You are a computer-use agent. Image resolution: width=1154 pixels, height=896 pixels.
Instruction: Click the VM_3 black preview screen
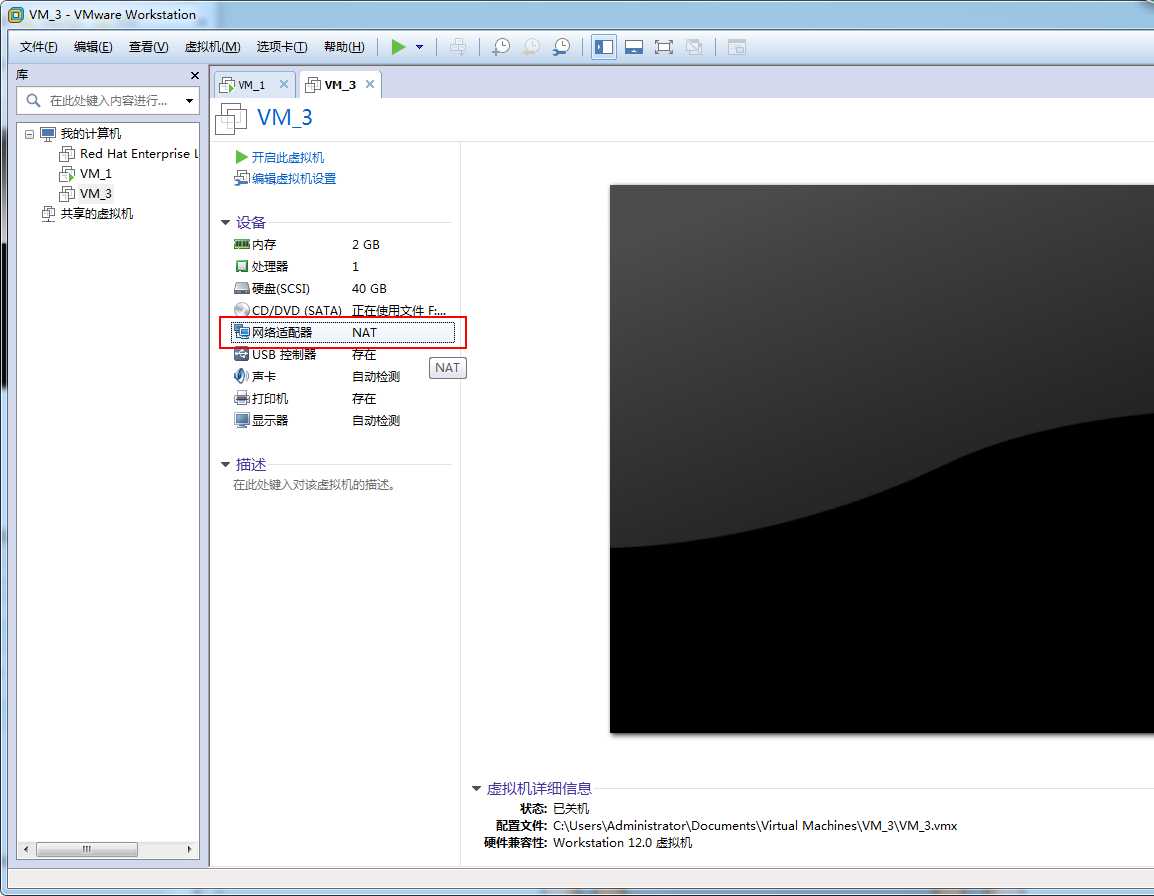coord(882,459)
